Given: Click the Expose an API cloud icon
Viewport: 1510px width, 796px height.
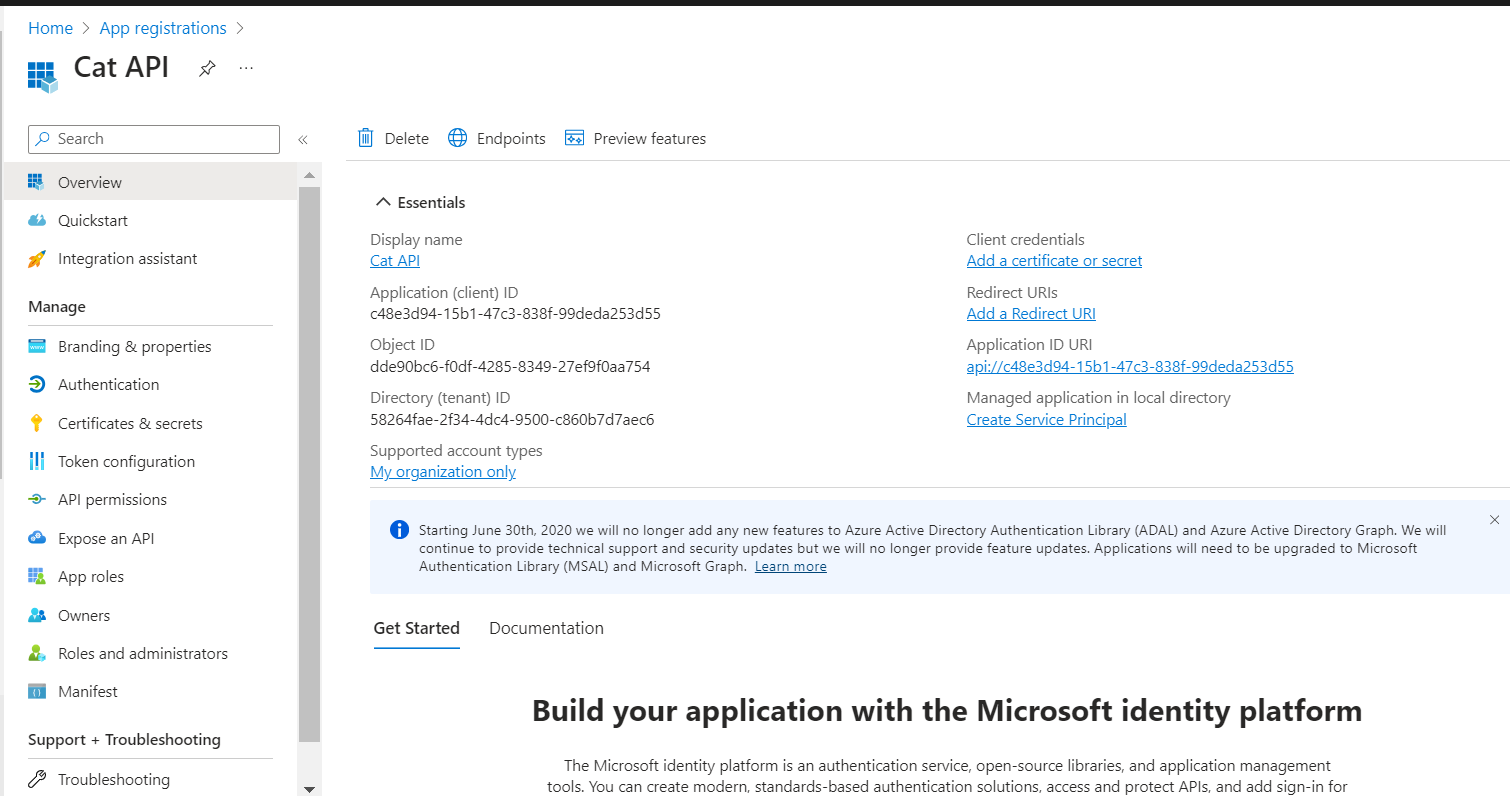Looking at the screenshot, I should coord(37,538).
